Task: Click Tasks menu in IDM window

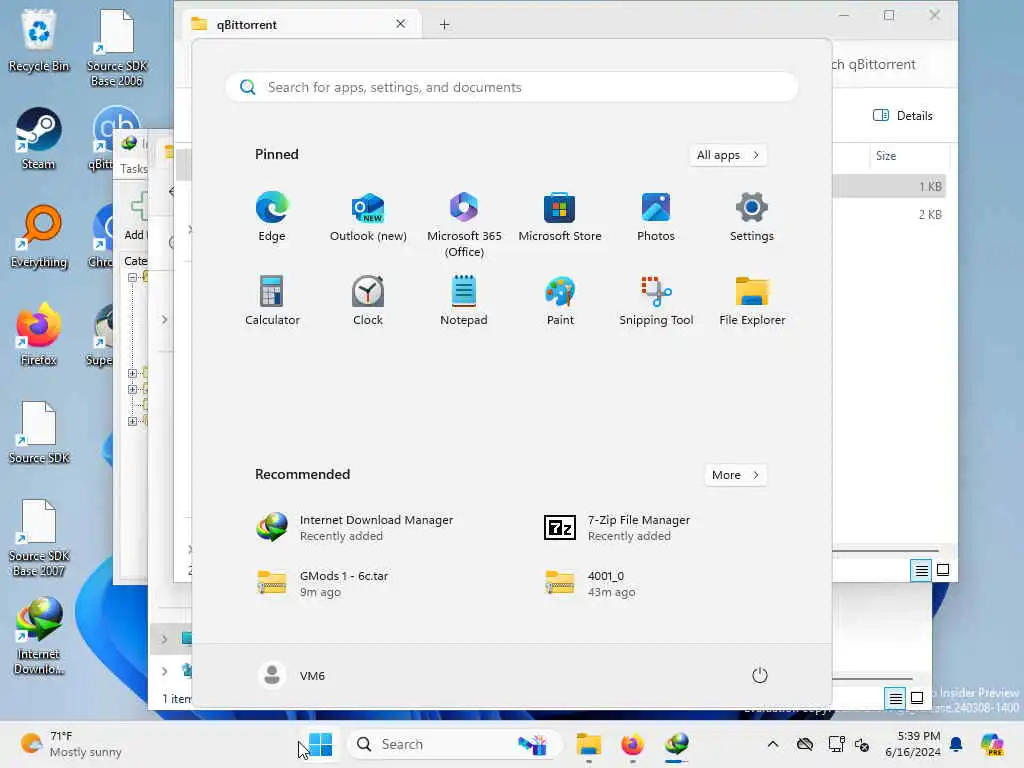Action: [133, 168]
